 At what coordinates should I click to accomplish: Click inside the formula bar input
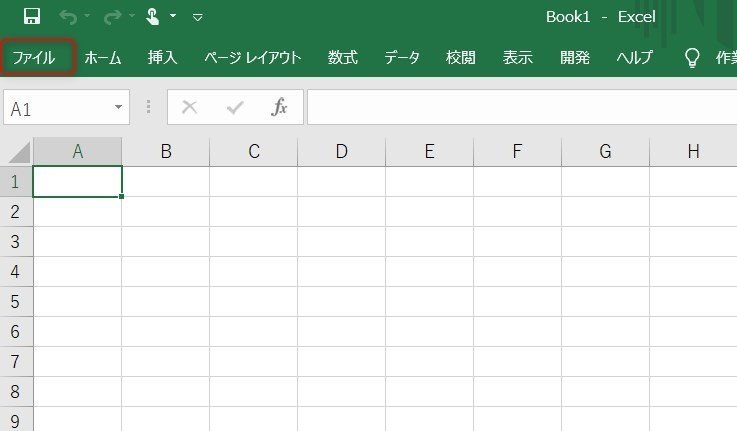[520, 108]
